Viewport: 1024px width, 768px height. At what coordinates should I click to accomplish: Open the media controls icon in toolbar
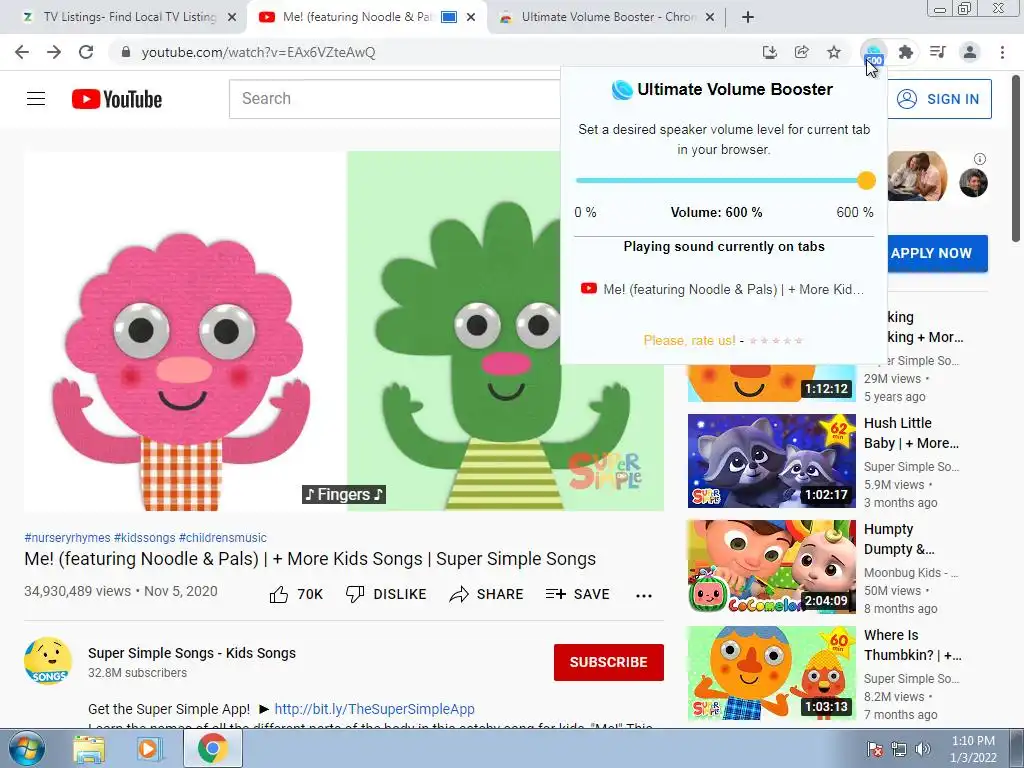coord(938,52)
